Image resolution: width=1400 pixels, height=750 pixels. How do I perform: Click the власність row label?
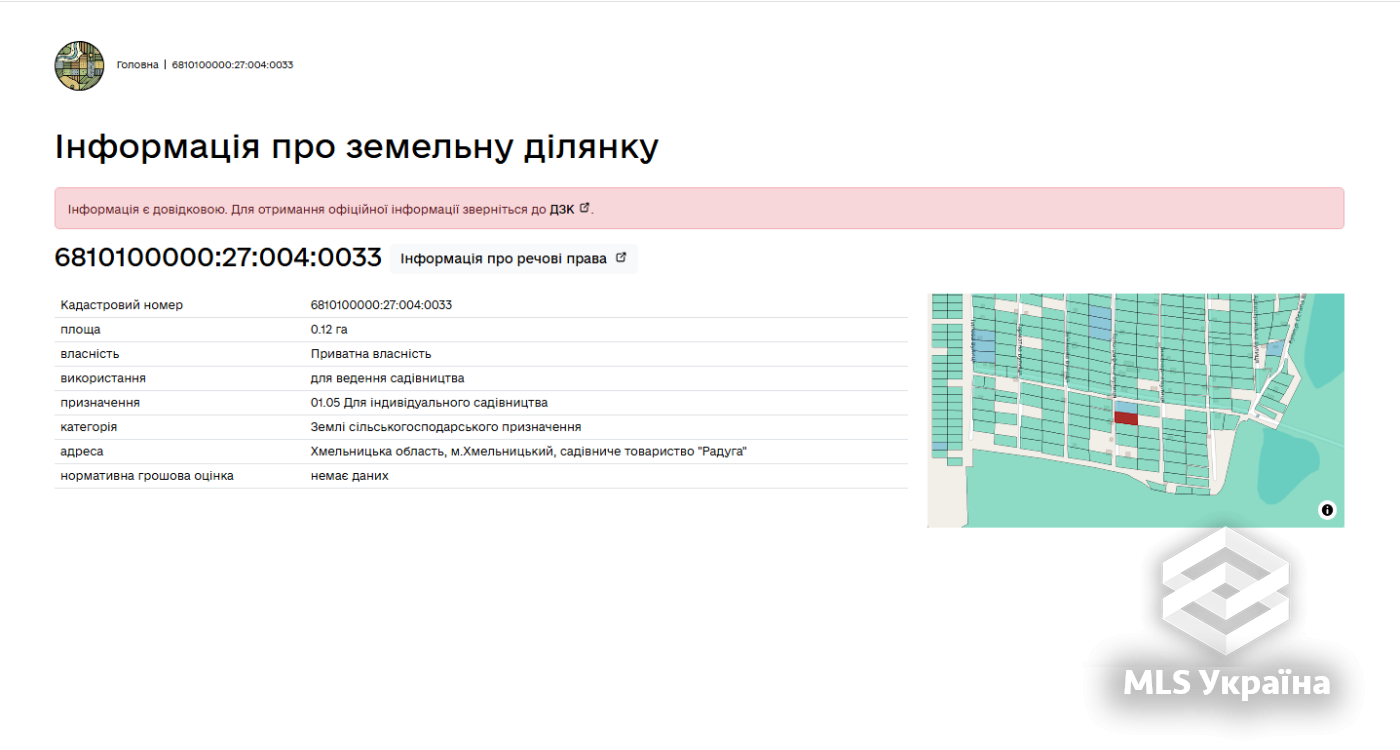90,354
